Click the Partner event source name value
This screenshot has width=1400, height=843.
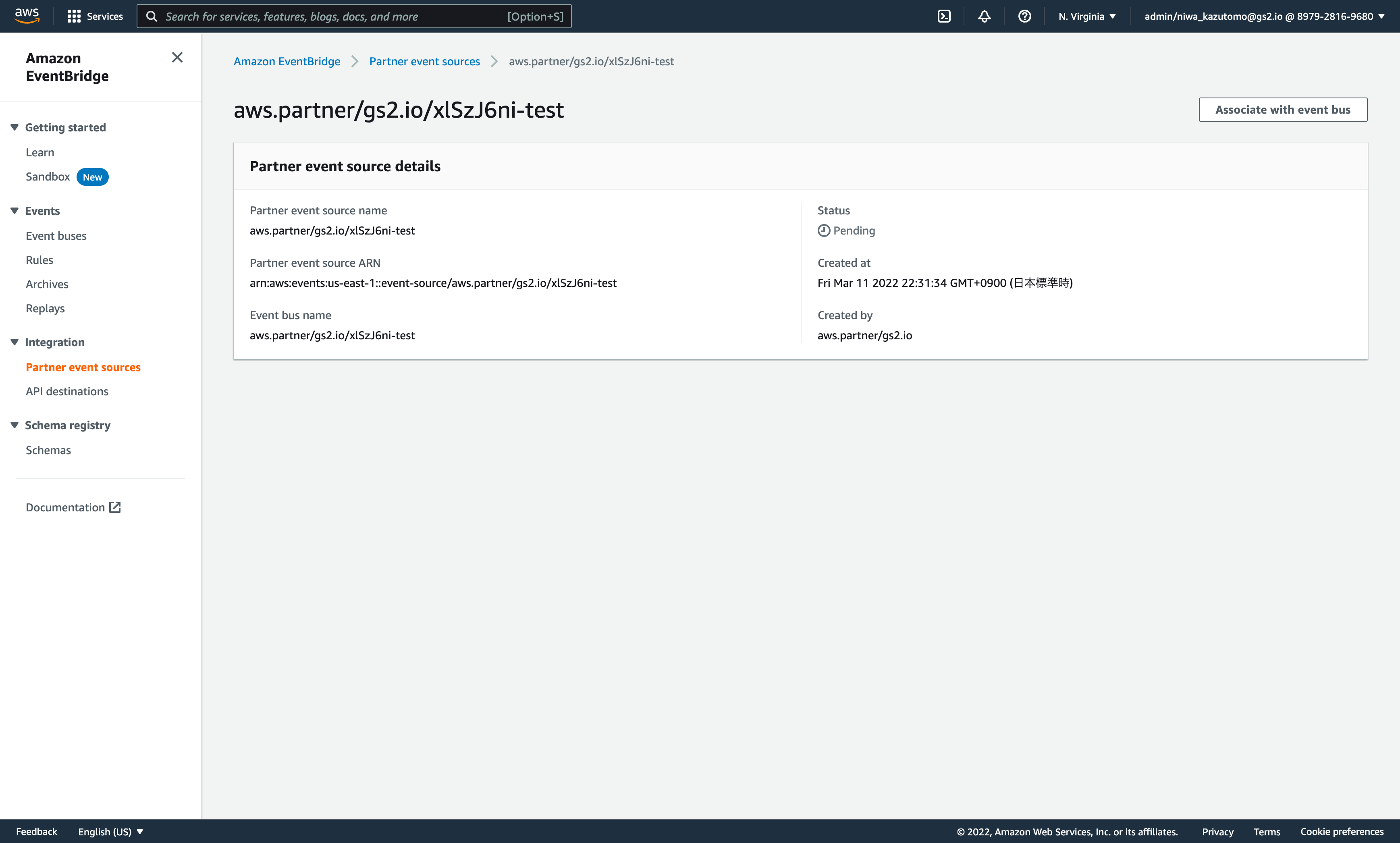[332, 230]
